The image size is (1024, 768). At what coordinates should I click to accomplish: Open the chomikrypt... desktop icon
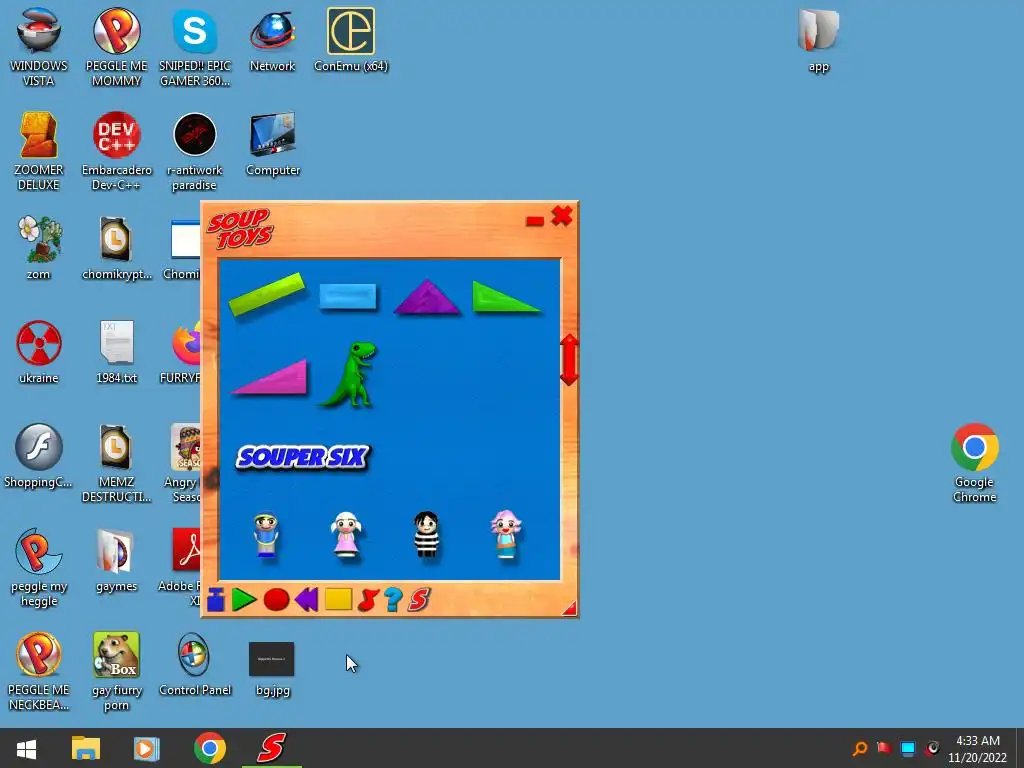point(116,248)
